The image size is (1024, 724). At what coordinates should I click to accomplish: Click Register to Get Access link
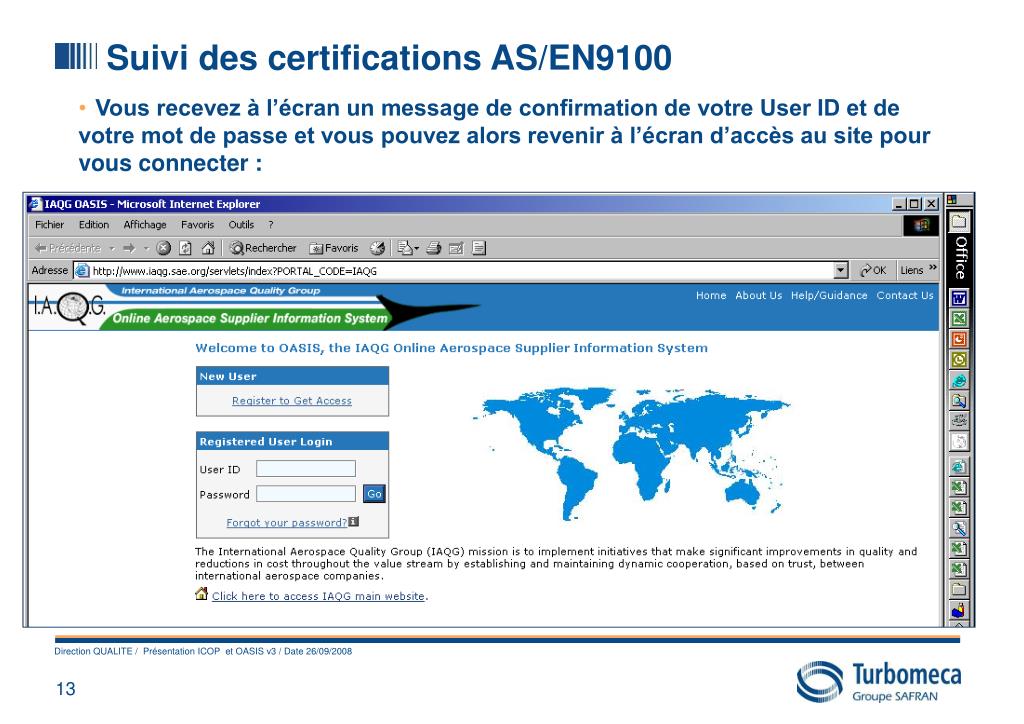point(292,401)
